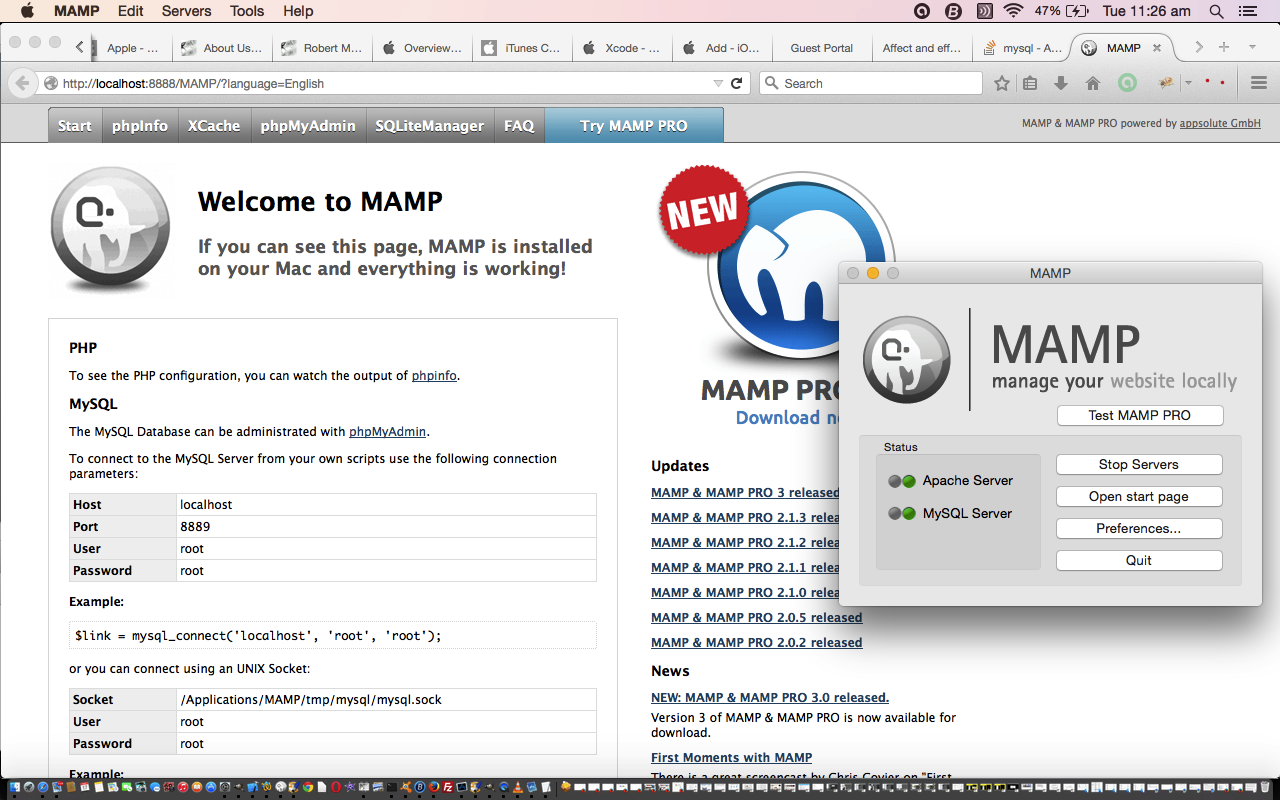The height and width of the screenshot is (800, 1280).
Task: Open the phpinfo link in PHP section
Action: pos(434,376)
